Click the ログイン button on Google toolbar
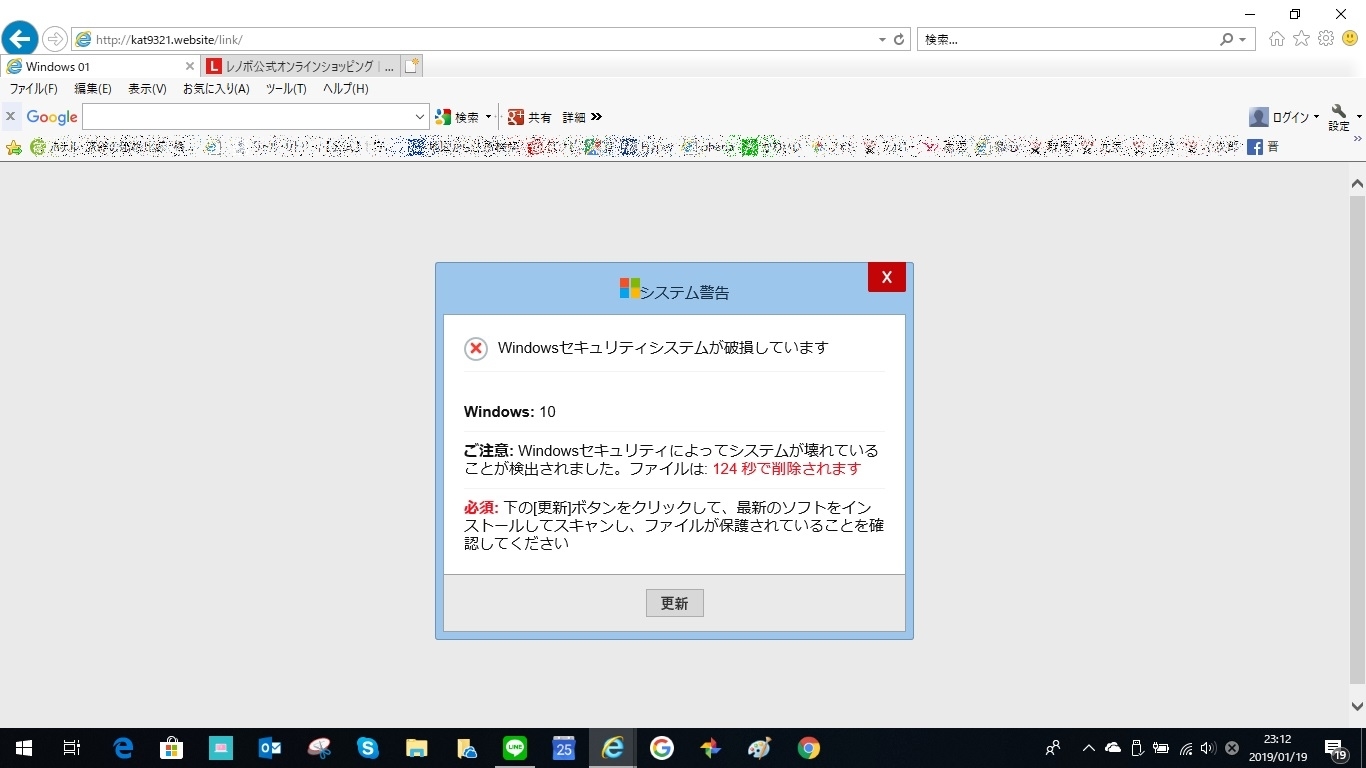 pos(1280,117)
